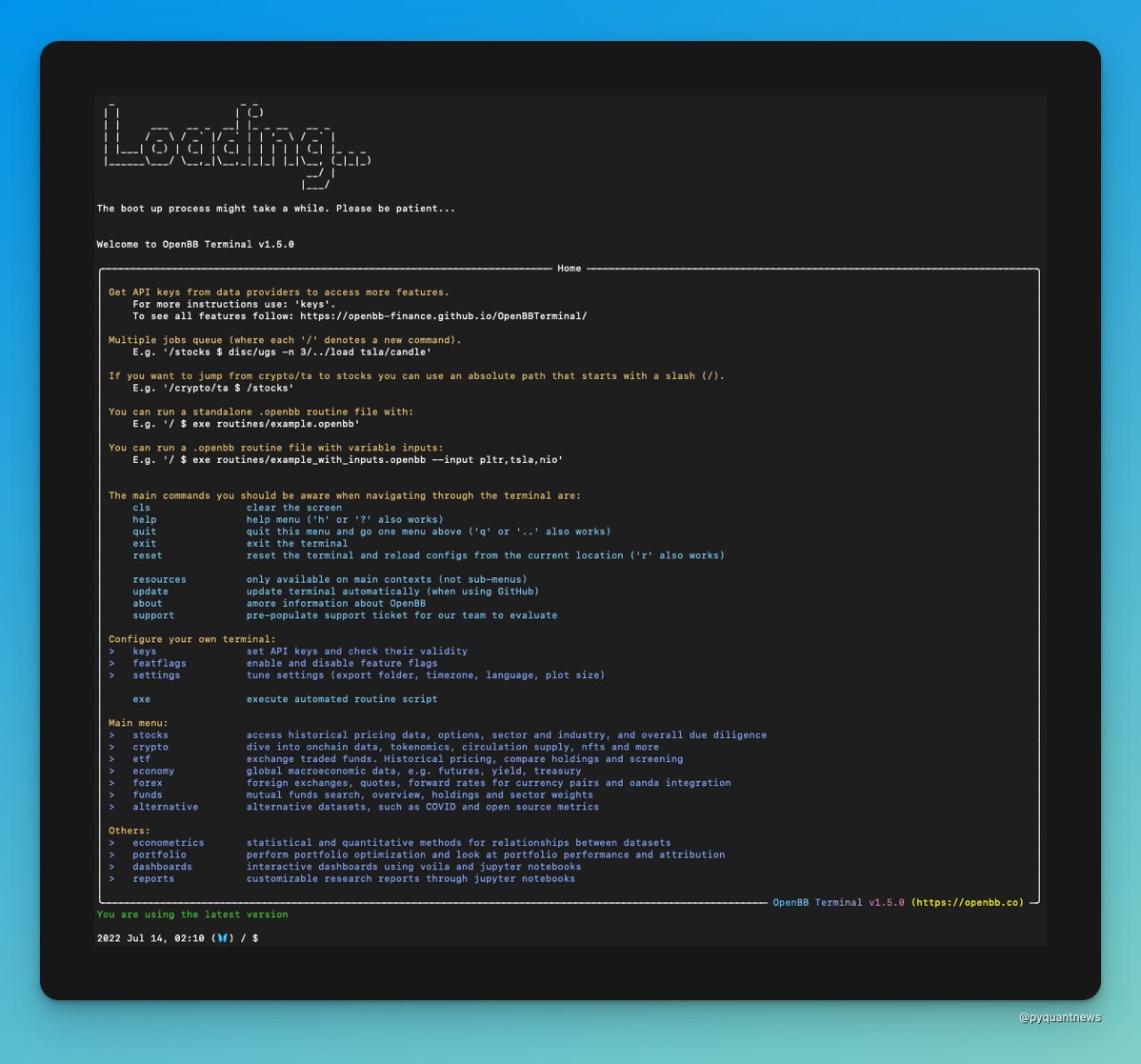Click the Home tab label at the top
This screenshot has height=1064, width=1141.
click(x=569, y=268)
